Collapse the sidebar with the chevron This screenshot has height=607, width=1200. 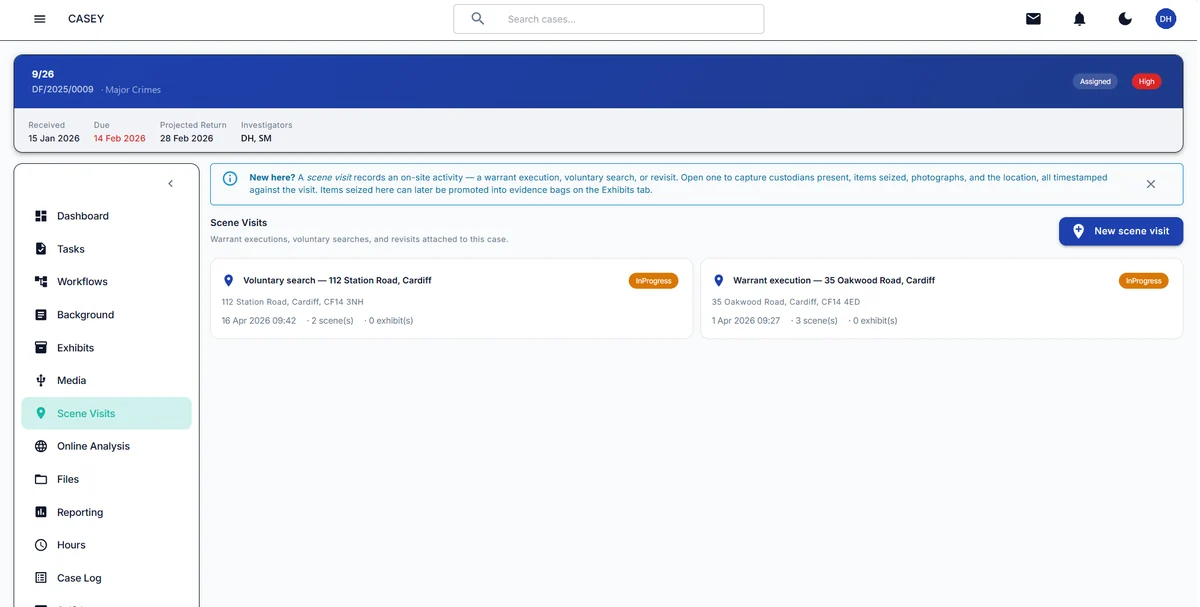(x=170, y=183)
